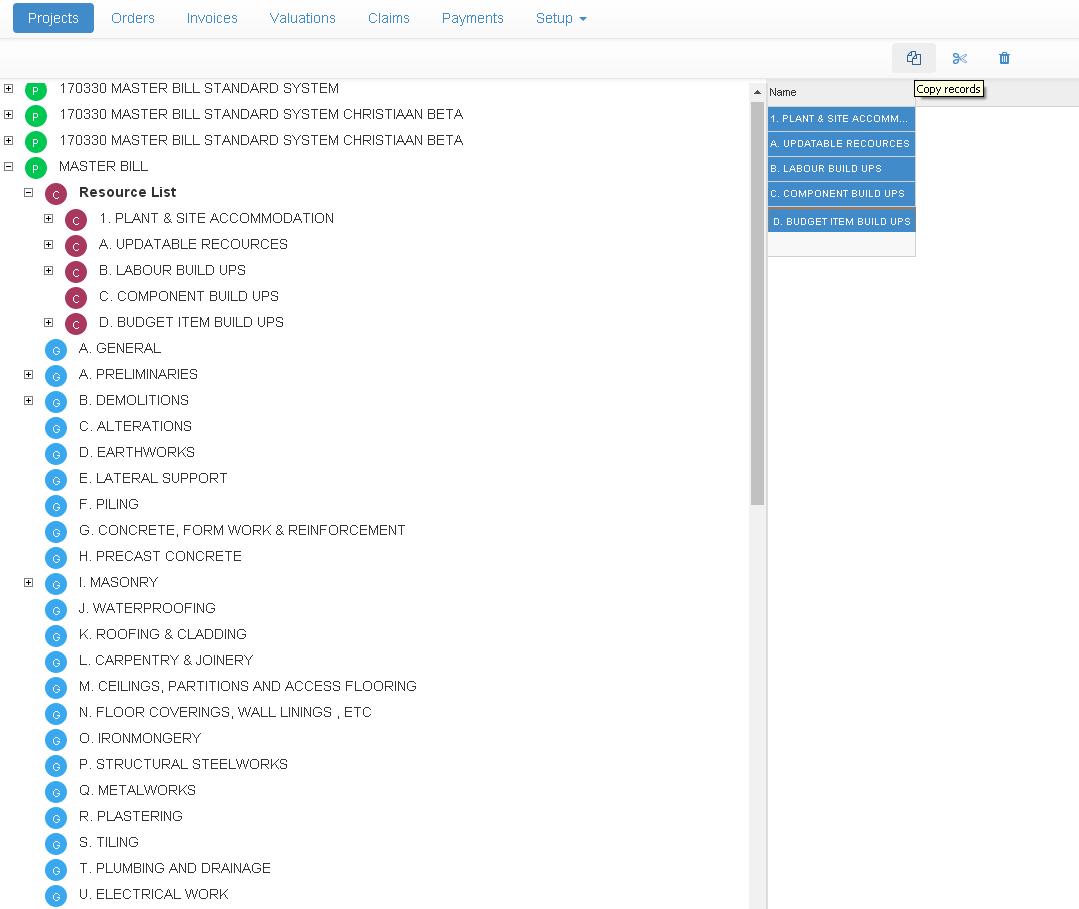
Task: Click G icon beside I. MASONRY
Action: coord(56,584)
